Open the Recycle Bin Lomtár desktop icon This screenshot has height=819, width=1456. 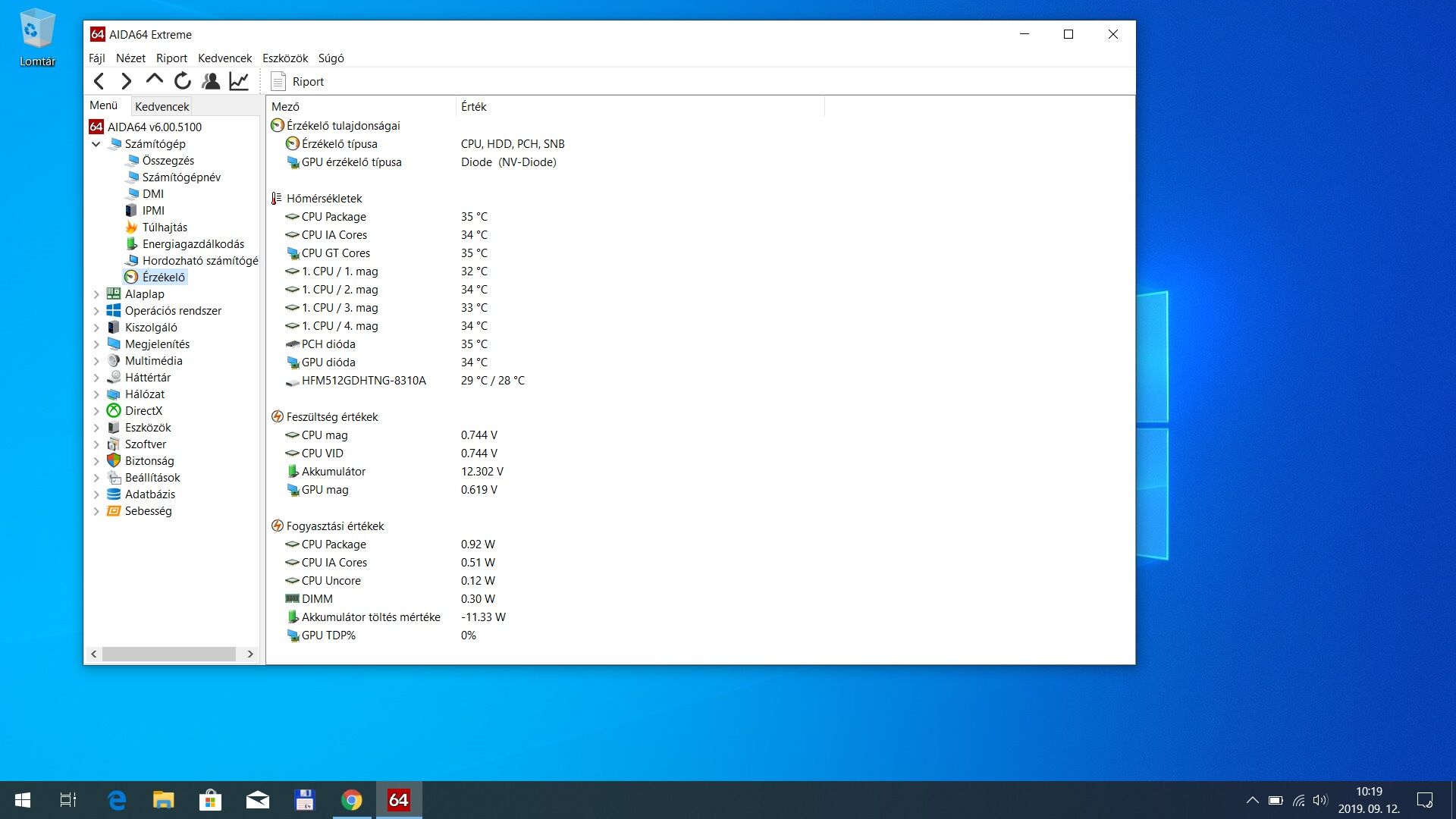coord(37,38)
